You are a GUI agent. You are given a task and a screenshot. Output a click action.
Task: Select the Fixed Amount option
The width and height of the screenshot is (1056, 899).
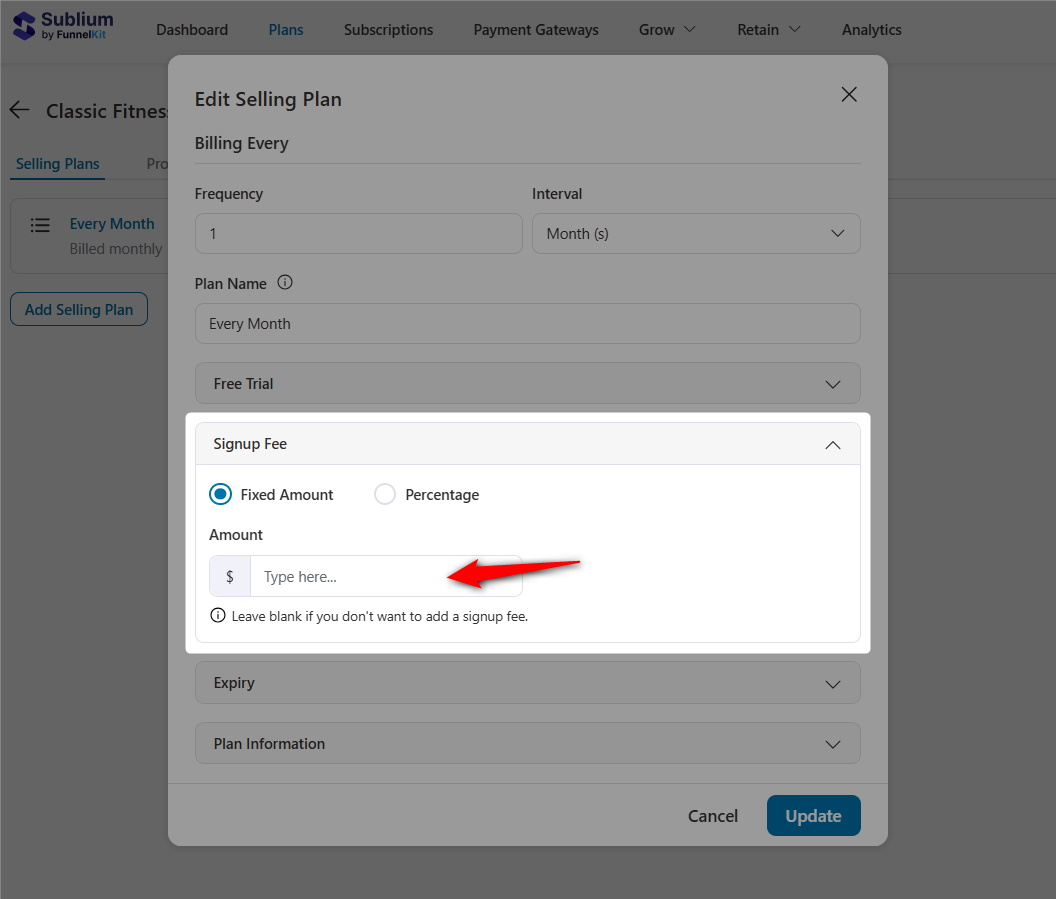click(220, 494)
